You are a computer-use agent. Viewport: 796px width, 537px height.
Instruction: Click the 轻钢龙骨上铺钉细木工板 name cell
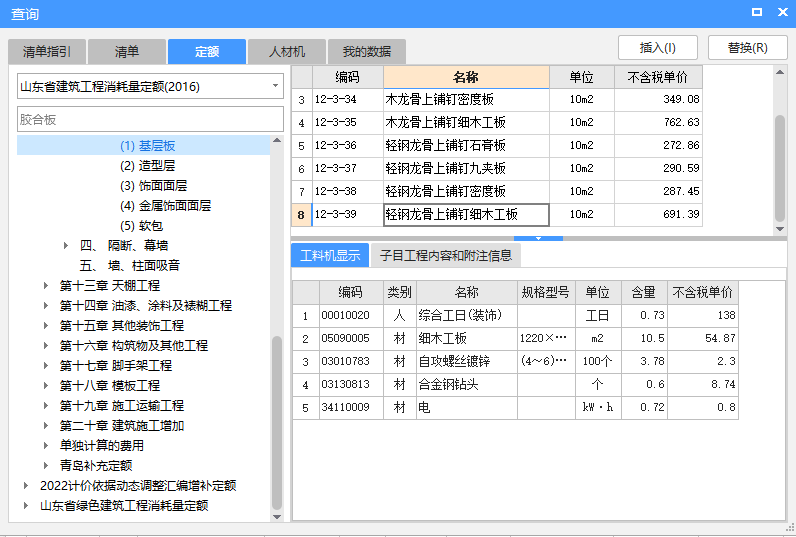(466, 214)
